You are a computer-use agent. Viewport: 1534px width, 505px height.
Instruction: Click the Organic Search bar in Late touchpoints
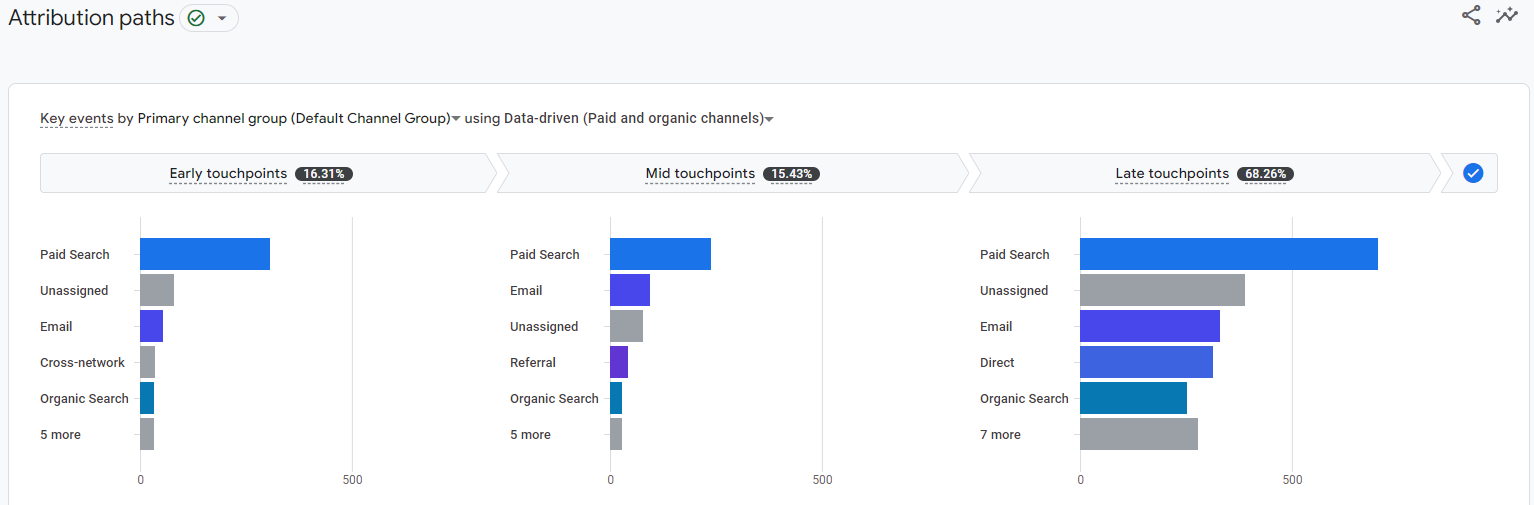[1133, 398]
